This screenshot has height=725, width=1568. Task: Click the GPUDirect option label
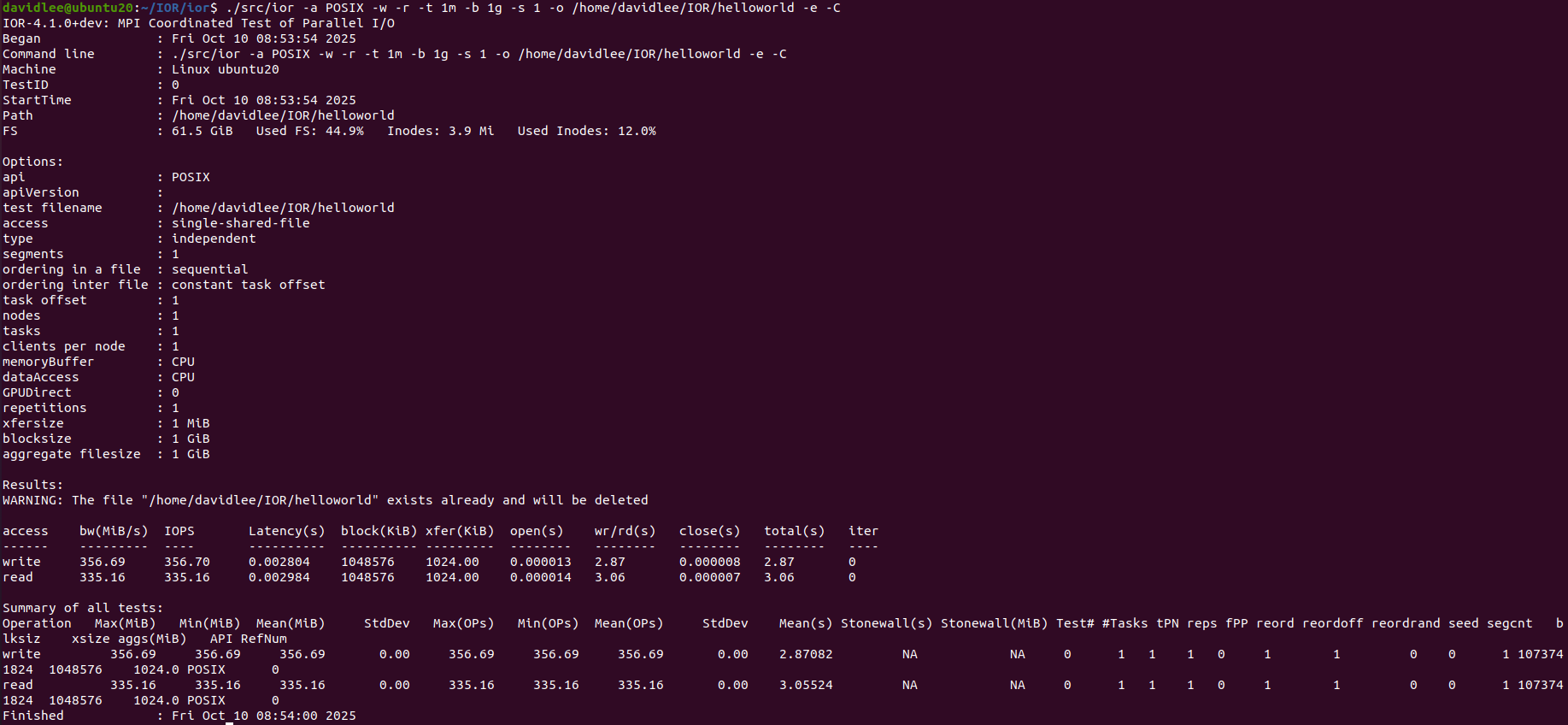coord(37,392)
